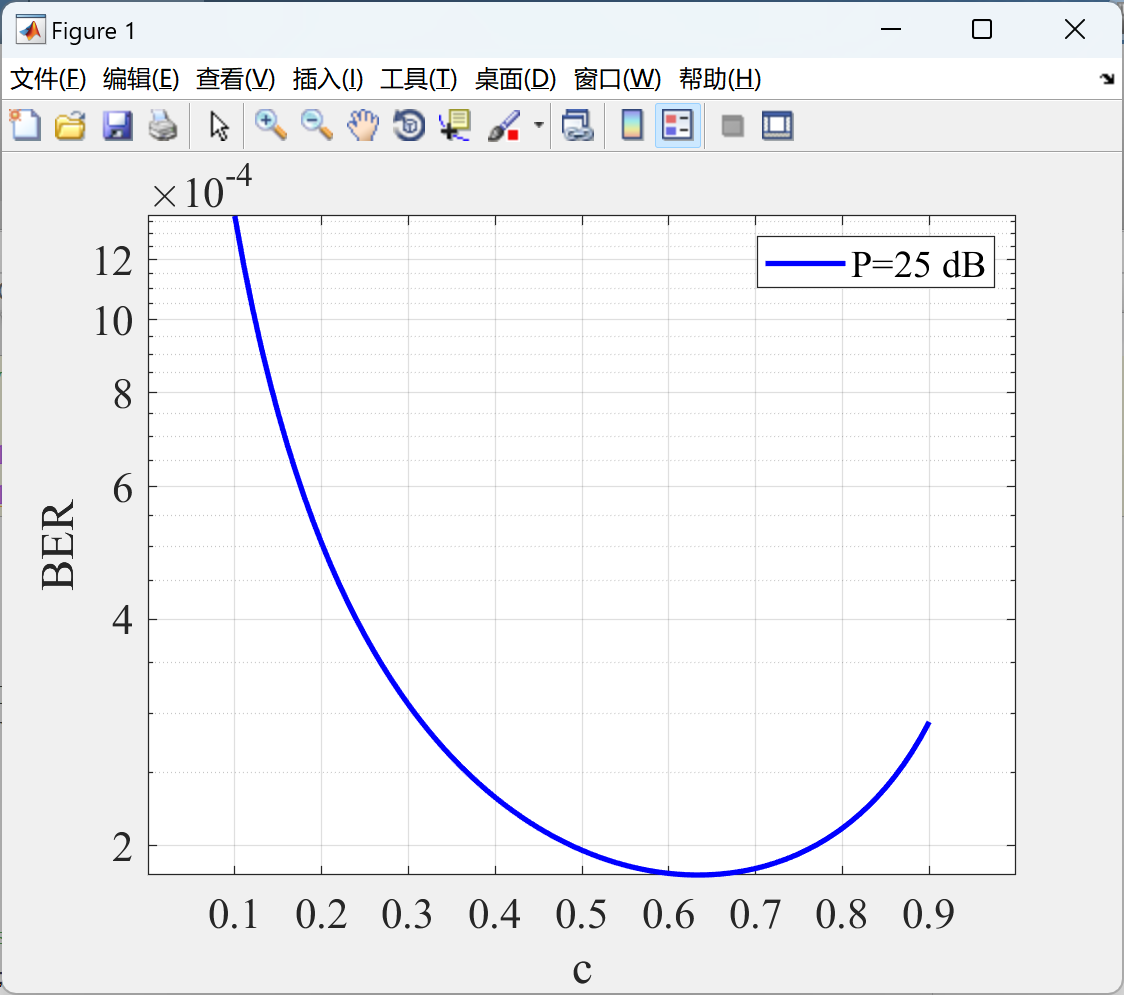Expand the Brush color dropdown arrow

click(538, 125)
